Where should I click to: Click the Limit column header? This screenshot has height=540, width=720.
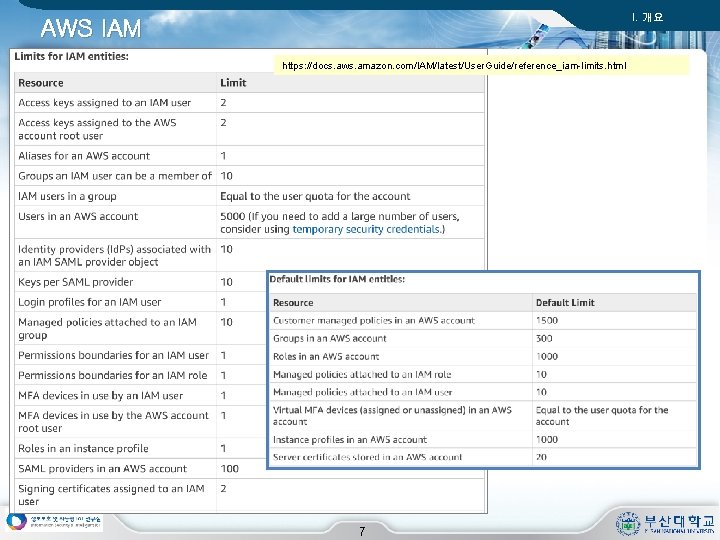coord(233,83)
